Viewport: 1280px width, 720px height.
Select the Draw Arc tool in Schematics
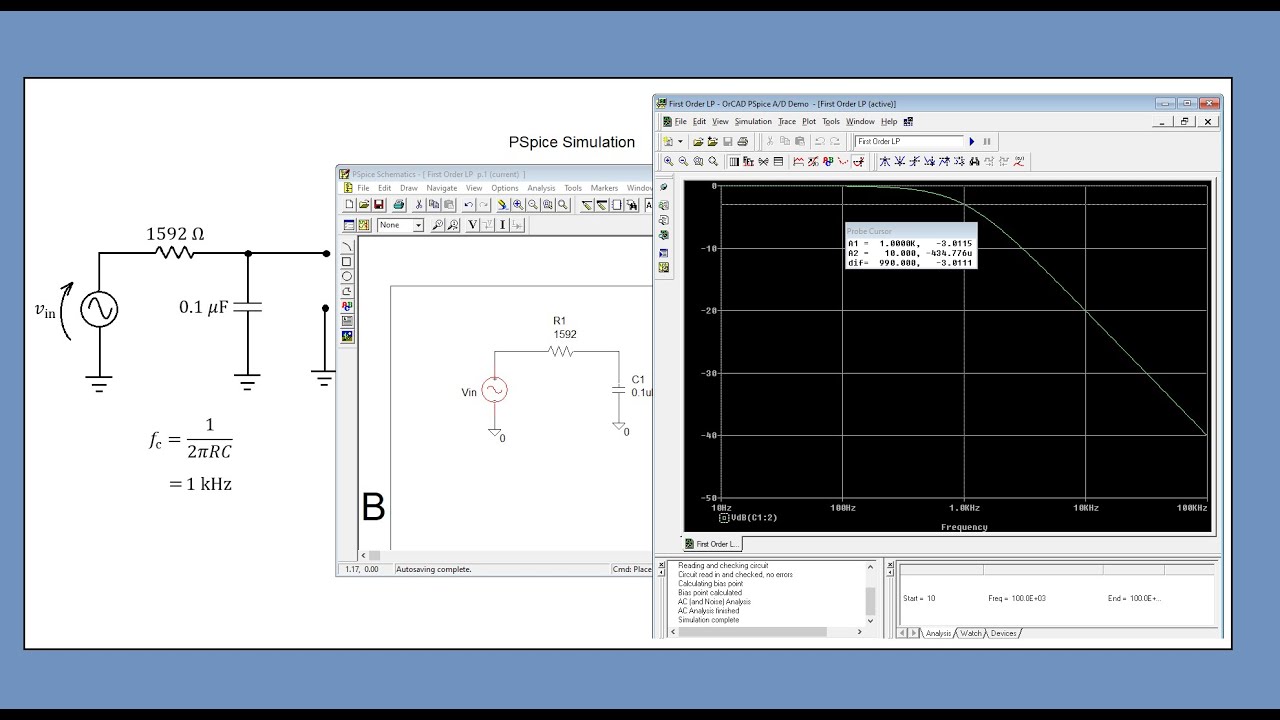(347, 246)
